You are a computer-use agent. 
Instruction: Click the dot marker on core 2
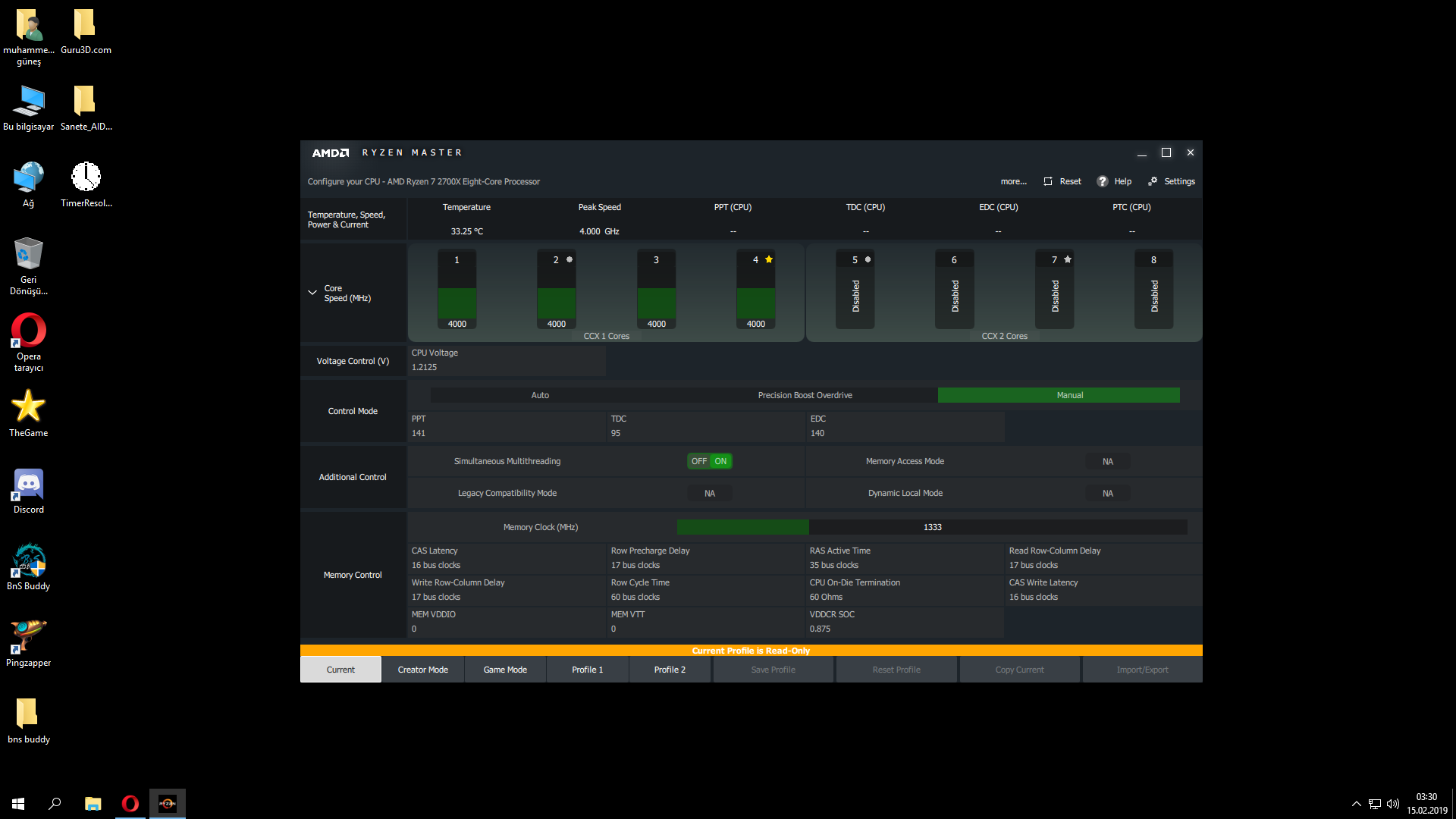(x=570, y=259)
